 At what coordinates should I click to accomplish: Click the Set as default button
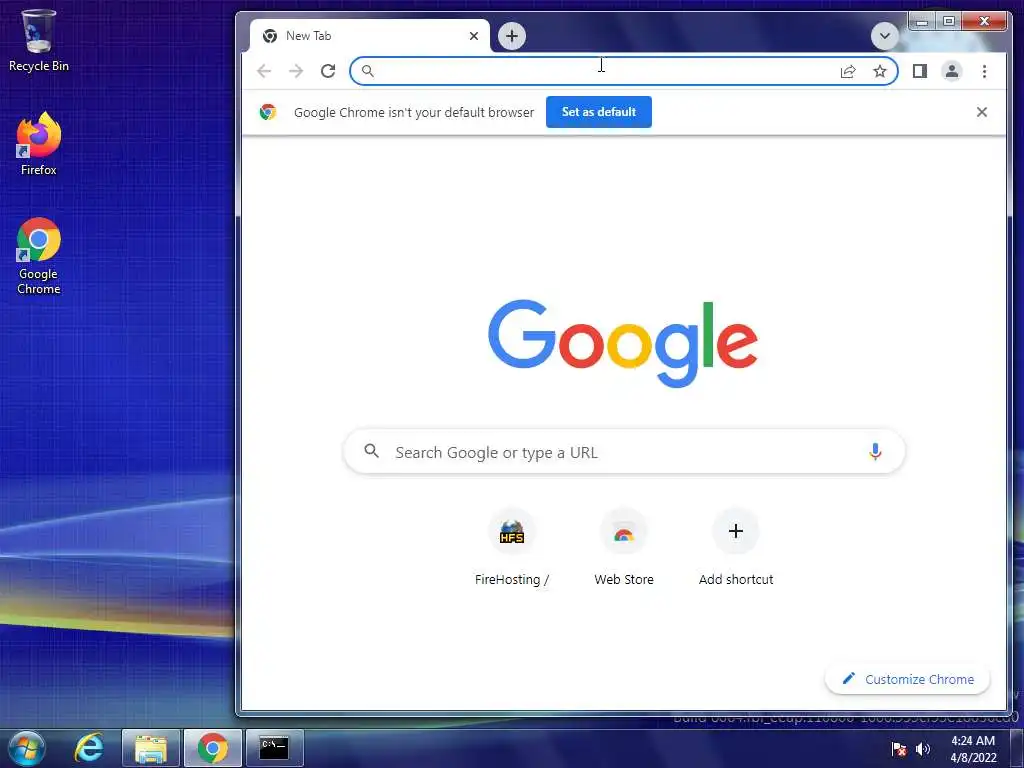(599, 112)
